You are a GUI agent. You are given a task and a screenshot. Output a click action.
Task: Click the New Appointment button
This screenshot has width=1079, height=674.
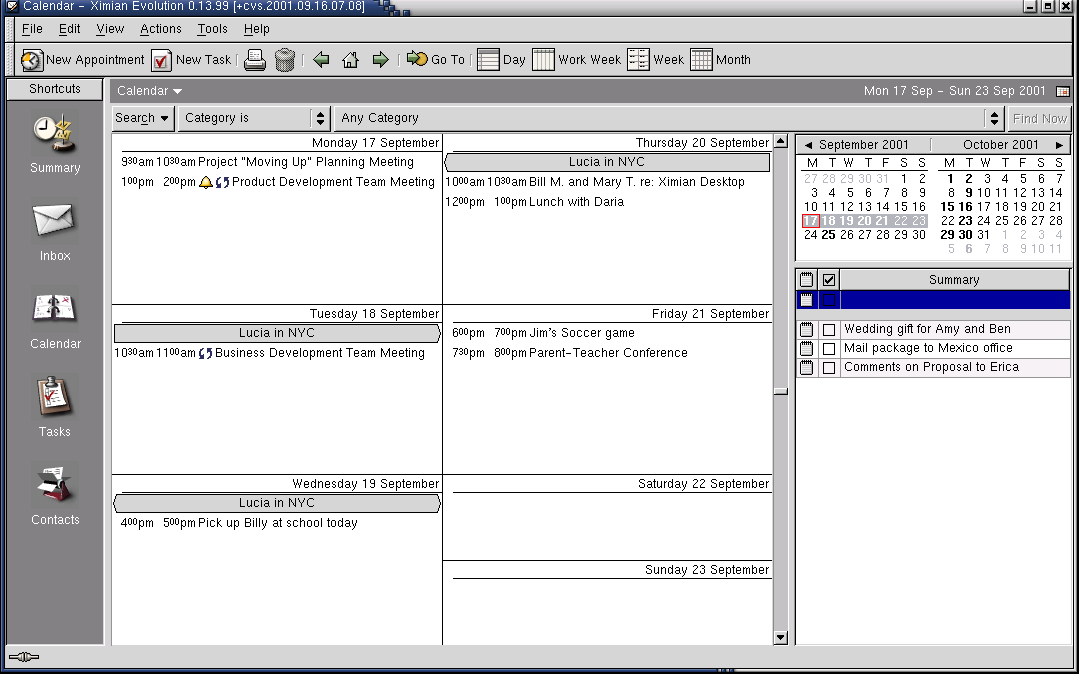point(83,60)
